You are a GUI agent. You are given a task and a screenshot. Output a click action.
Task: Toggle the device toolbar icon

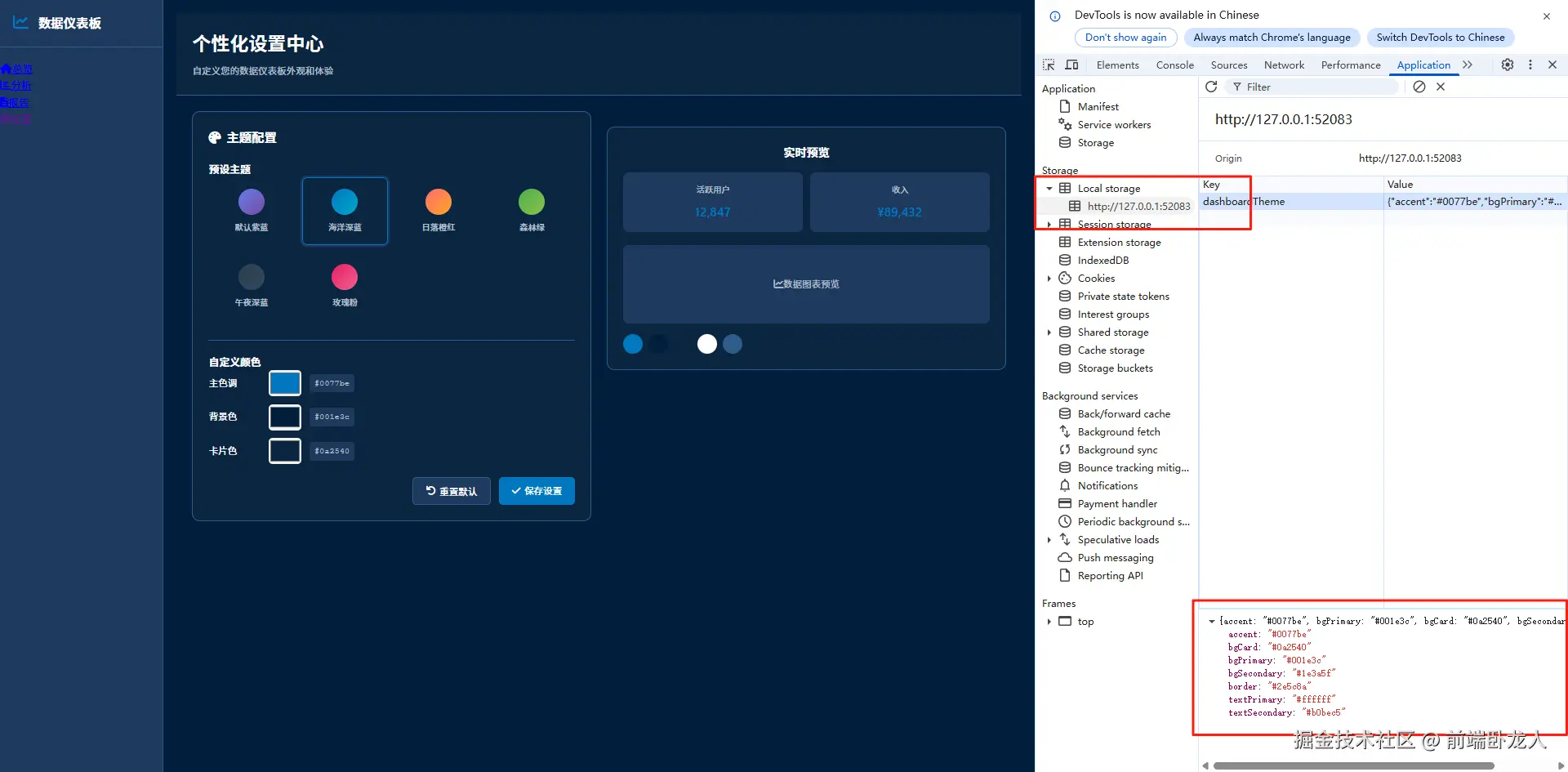[x=1072, y=65]
